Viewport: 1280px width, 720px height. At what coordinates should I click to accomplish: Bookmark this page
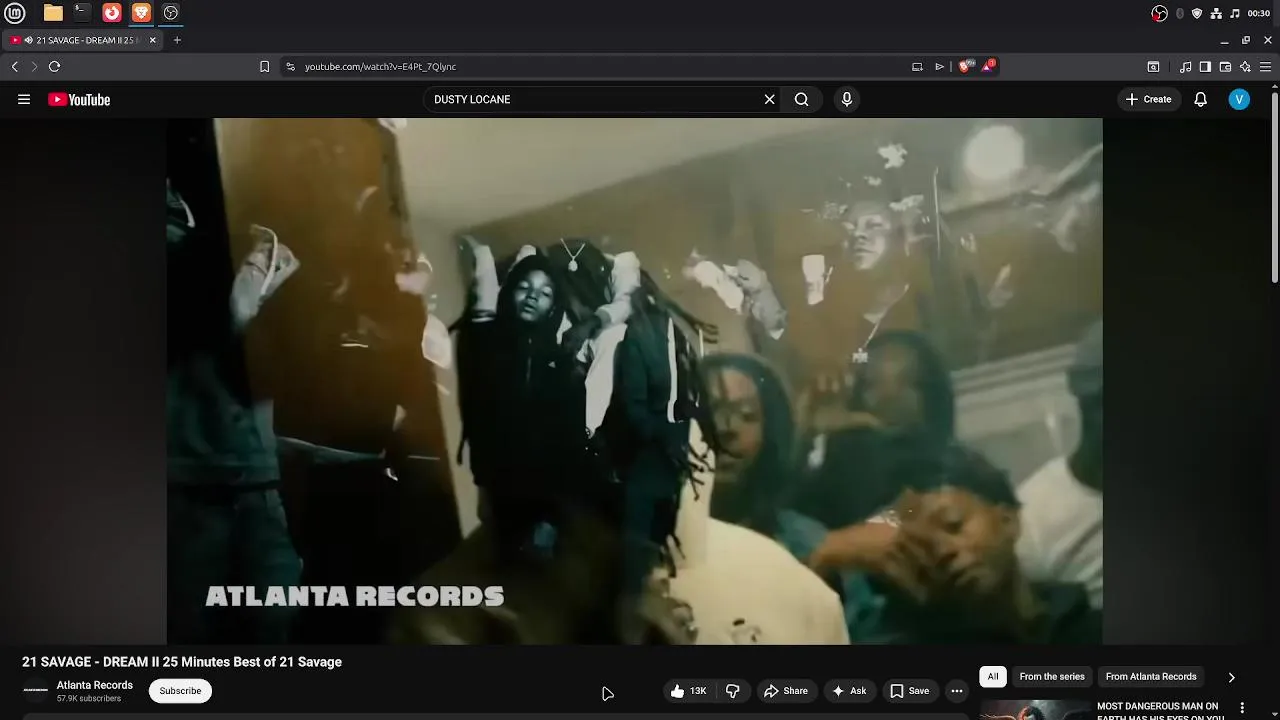[264, 66]
